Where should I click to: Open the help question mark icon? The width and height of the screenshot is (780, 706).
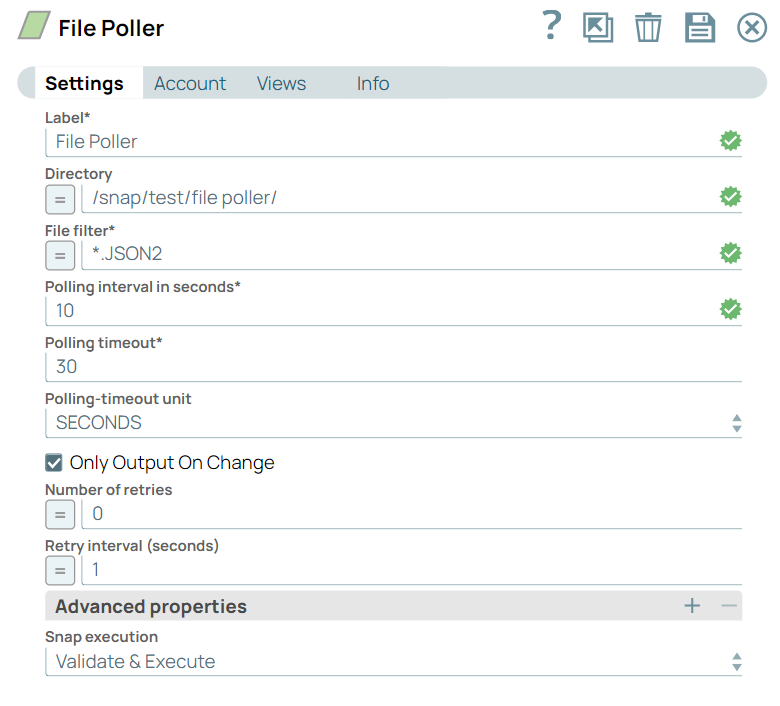point(551,26)
